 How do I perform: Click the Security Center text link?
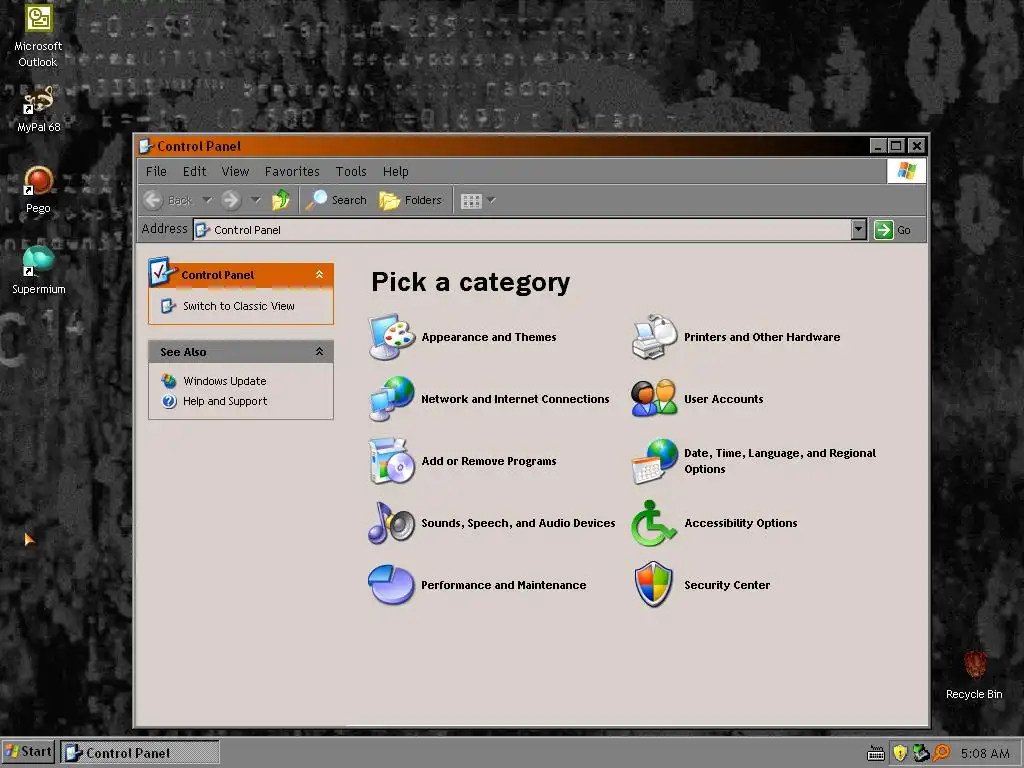(x=727, y=585)
